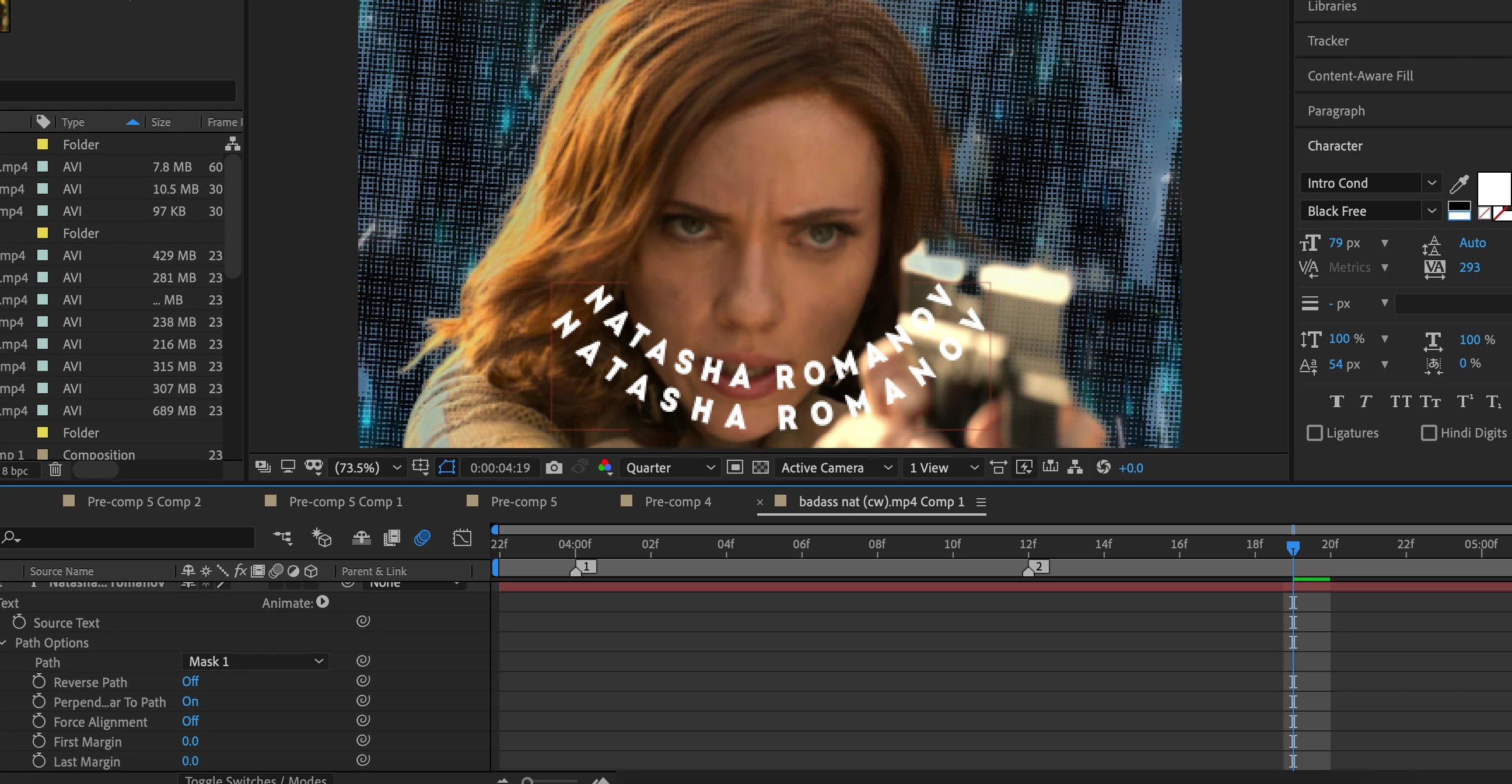Toggle the transparency grid icon
The height and width of the screenshot is (784, 1512).
[x=760, y=467]
